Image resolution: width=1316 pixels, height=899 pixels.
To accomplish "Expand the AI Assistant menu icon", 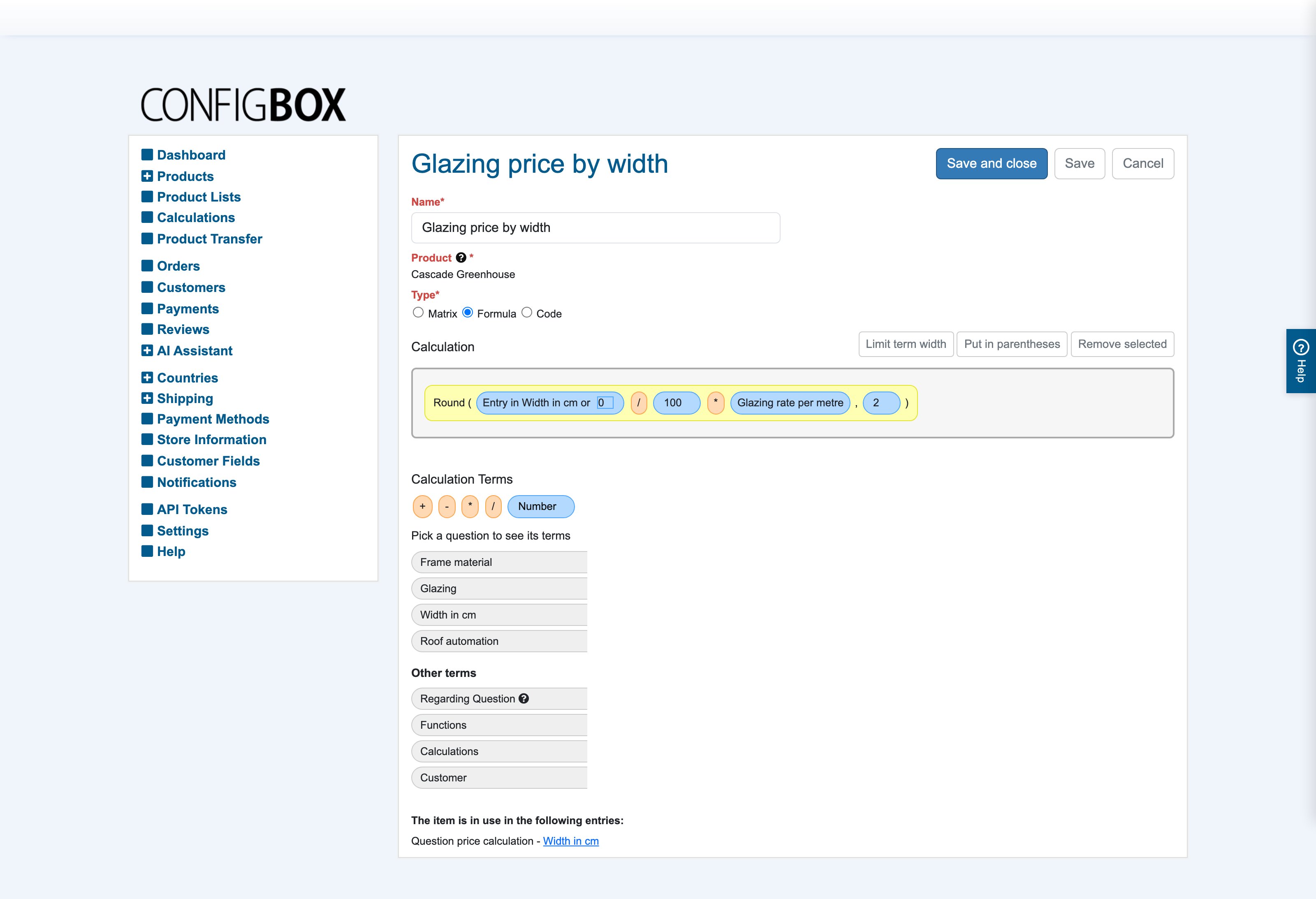I will [x=147, y=350].
